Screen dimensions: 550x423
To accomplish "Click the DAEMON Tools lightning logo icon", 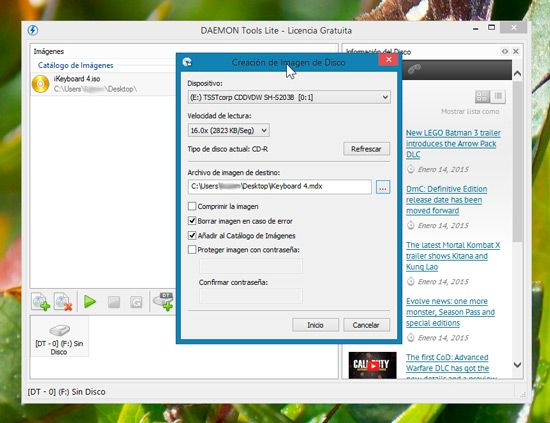I will pos(33,30).
